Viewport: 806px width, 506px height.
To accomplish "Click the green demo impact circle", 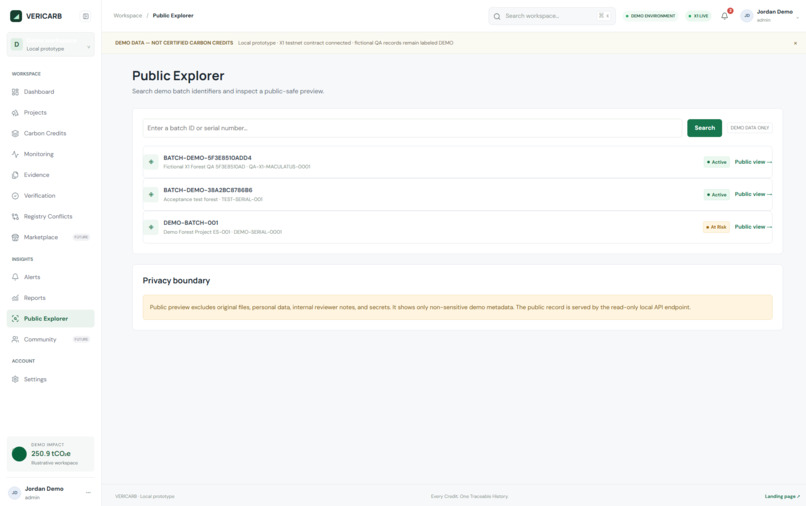I will (x=20, y=454).
